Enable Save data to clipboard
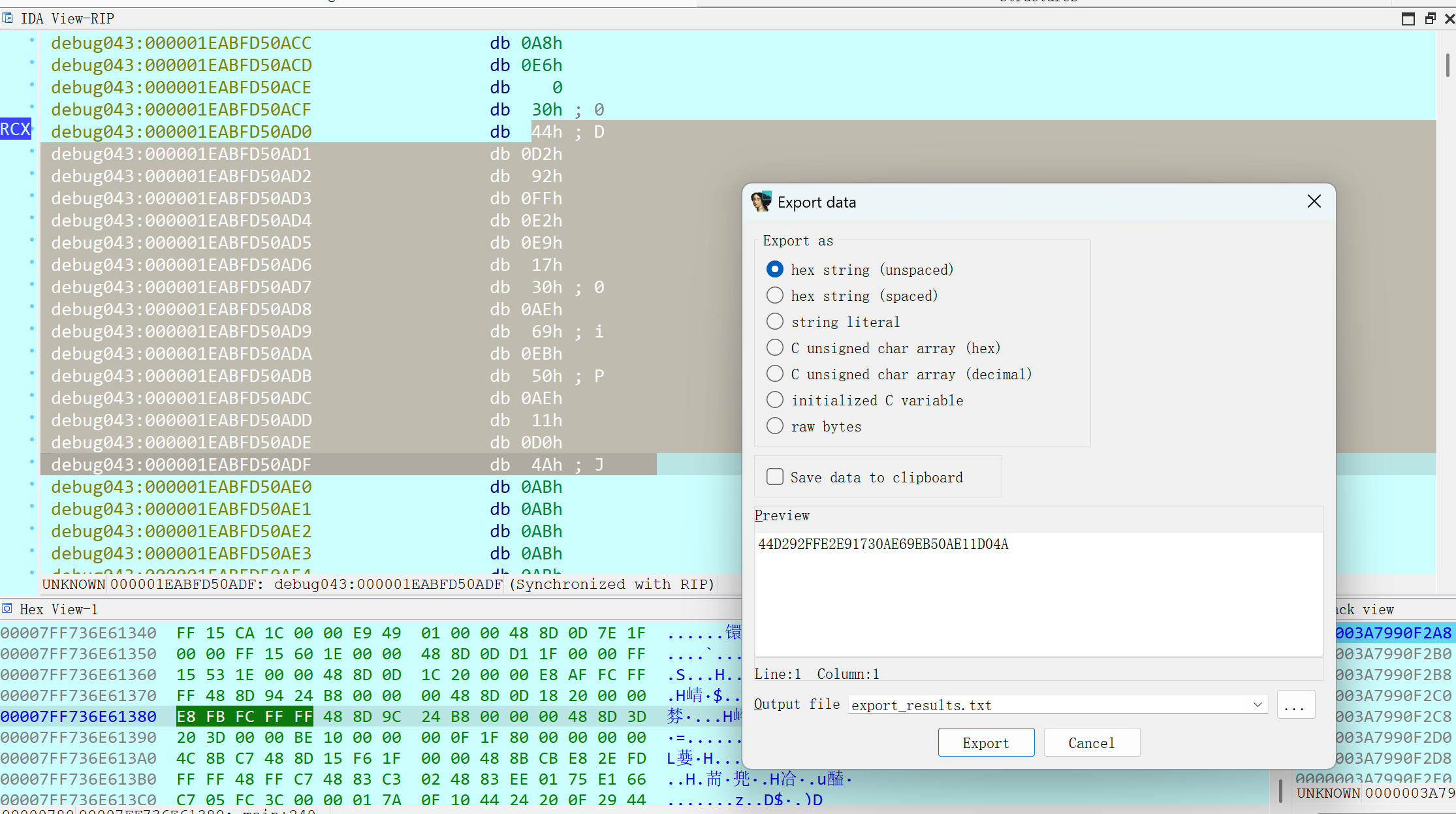Image resolution: width=1456 pixels, height=814 pixels. click(775, 477)
